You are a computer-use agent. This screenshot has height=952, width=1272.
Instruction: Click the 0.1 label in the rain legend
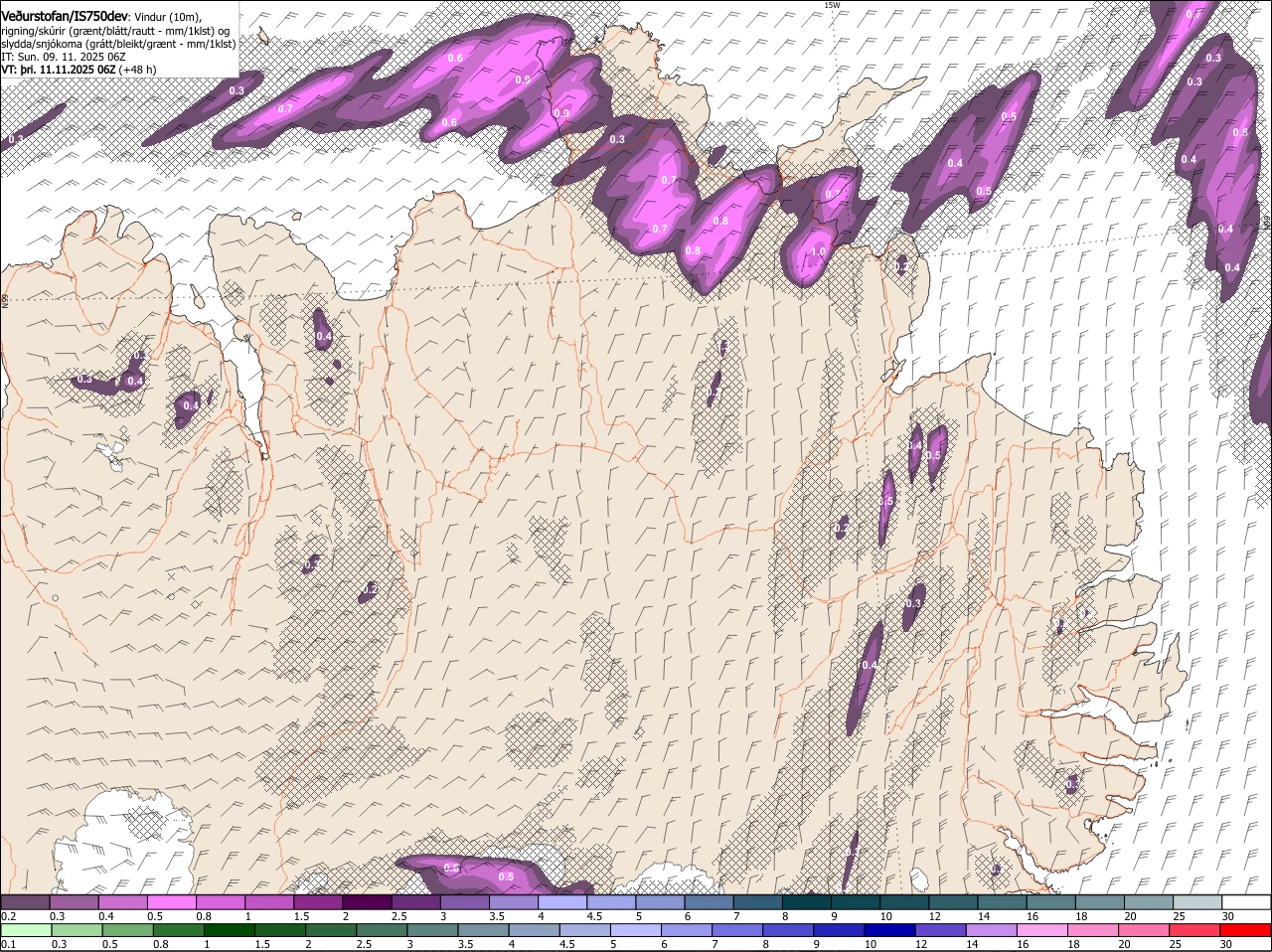click(8, 944)
